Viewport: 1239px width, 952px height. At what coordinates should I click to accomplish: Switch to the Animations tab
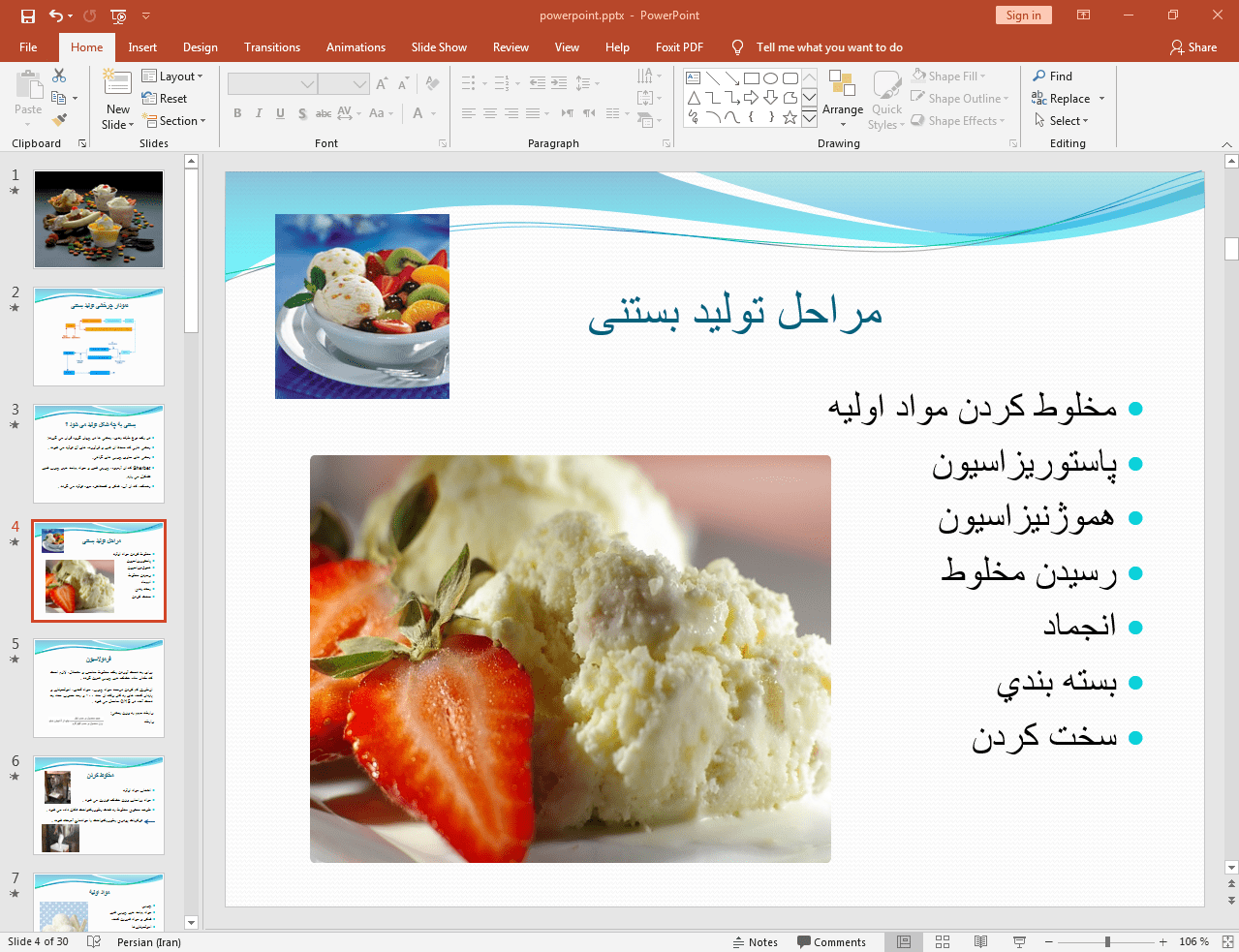[x=356, y=47]
